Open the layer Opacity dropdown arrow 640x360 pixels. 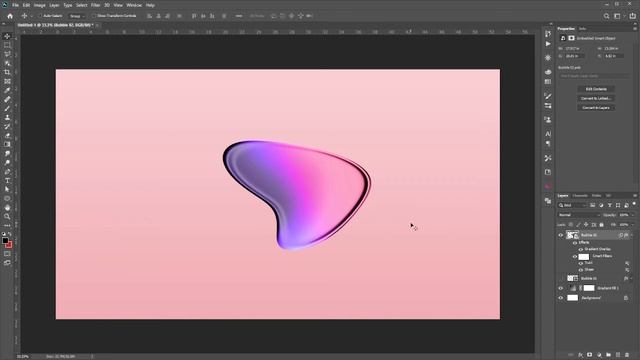click(633, 215)
